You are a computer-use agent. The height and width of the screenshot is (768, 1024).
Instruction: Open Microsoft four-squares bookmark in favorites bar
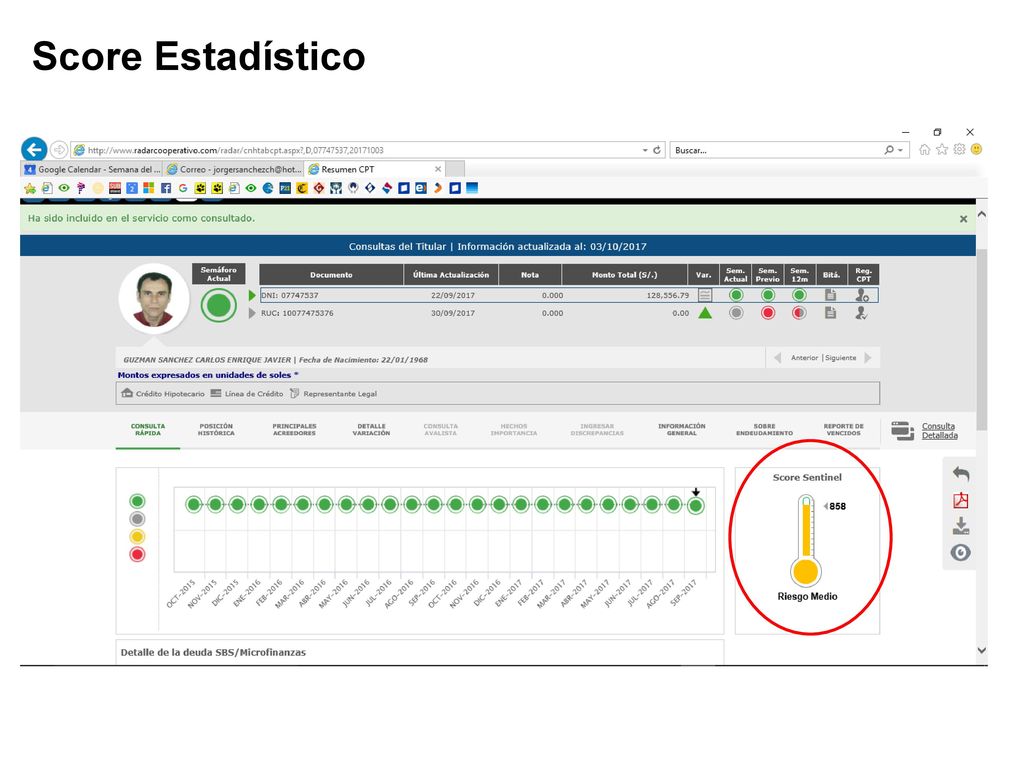pos(149,188)
